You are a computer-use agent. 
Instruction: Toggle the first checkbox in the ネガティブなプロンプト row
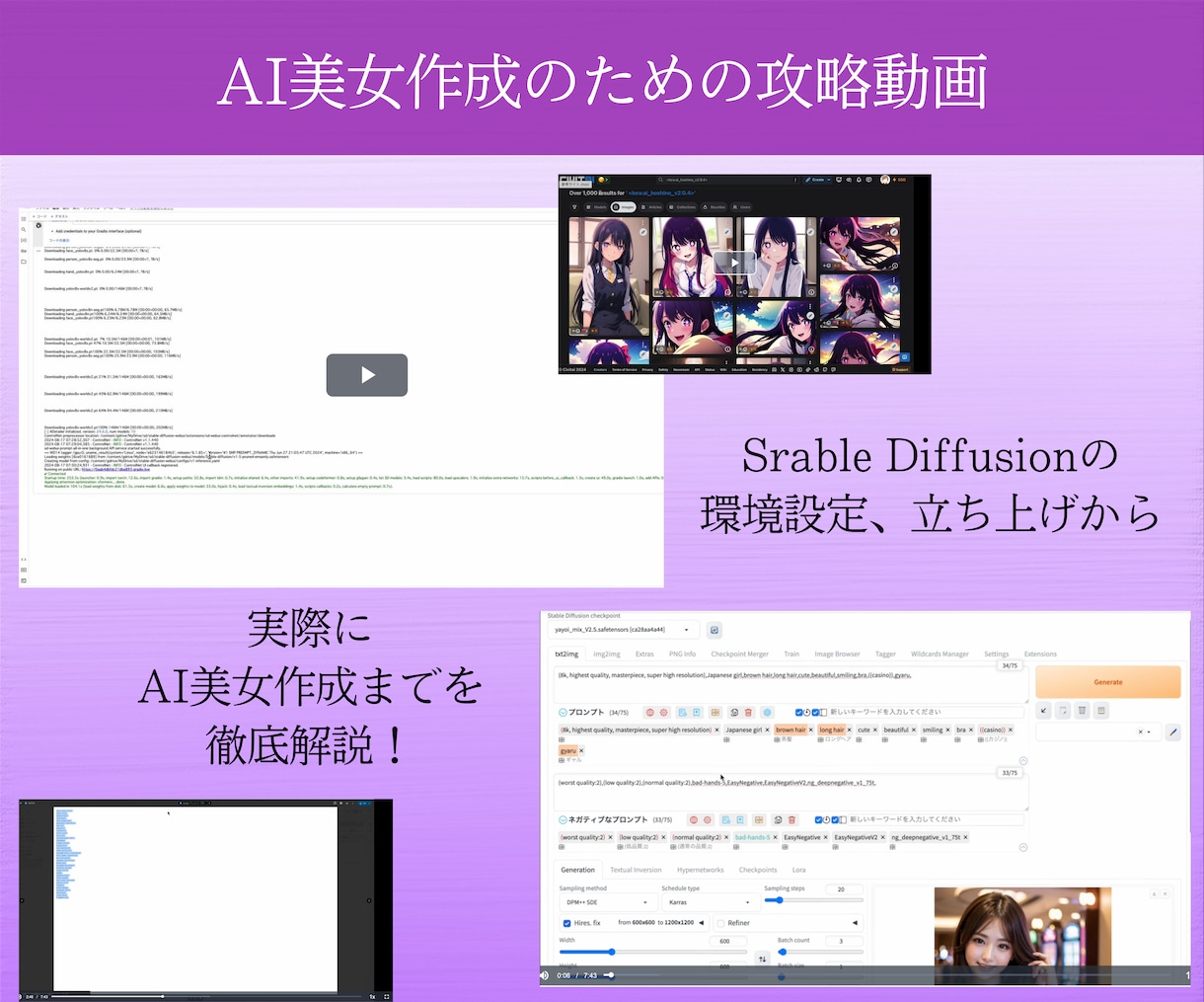[x=819, y=819]
